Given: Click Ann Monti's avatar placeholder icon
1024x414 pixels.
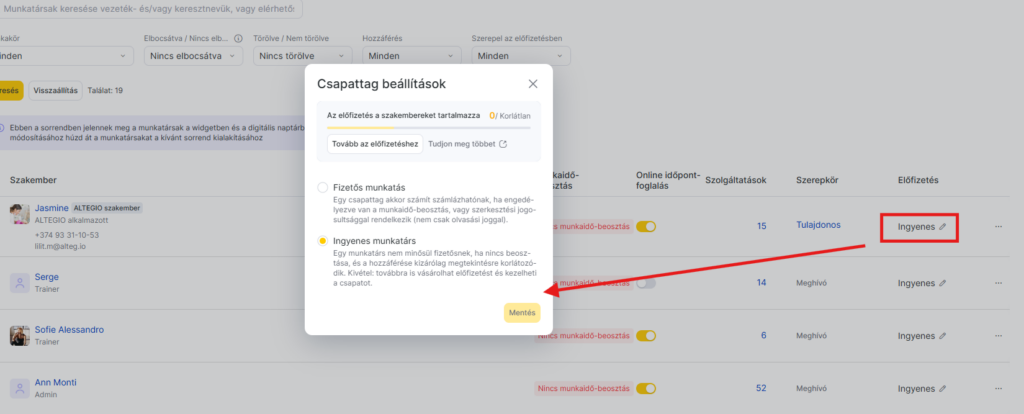Looking at the screenshot, I should coord(19,388).
